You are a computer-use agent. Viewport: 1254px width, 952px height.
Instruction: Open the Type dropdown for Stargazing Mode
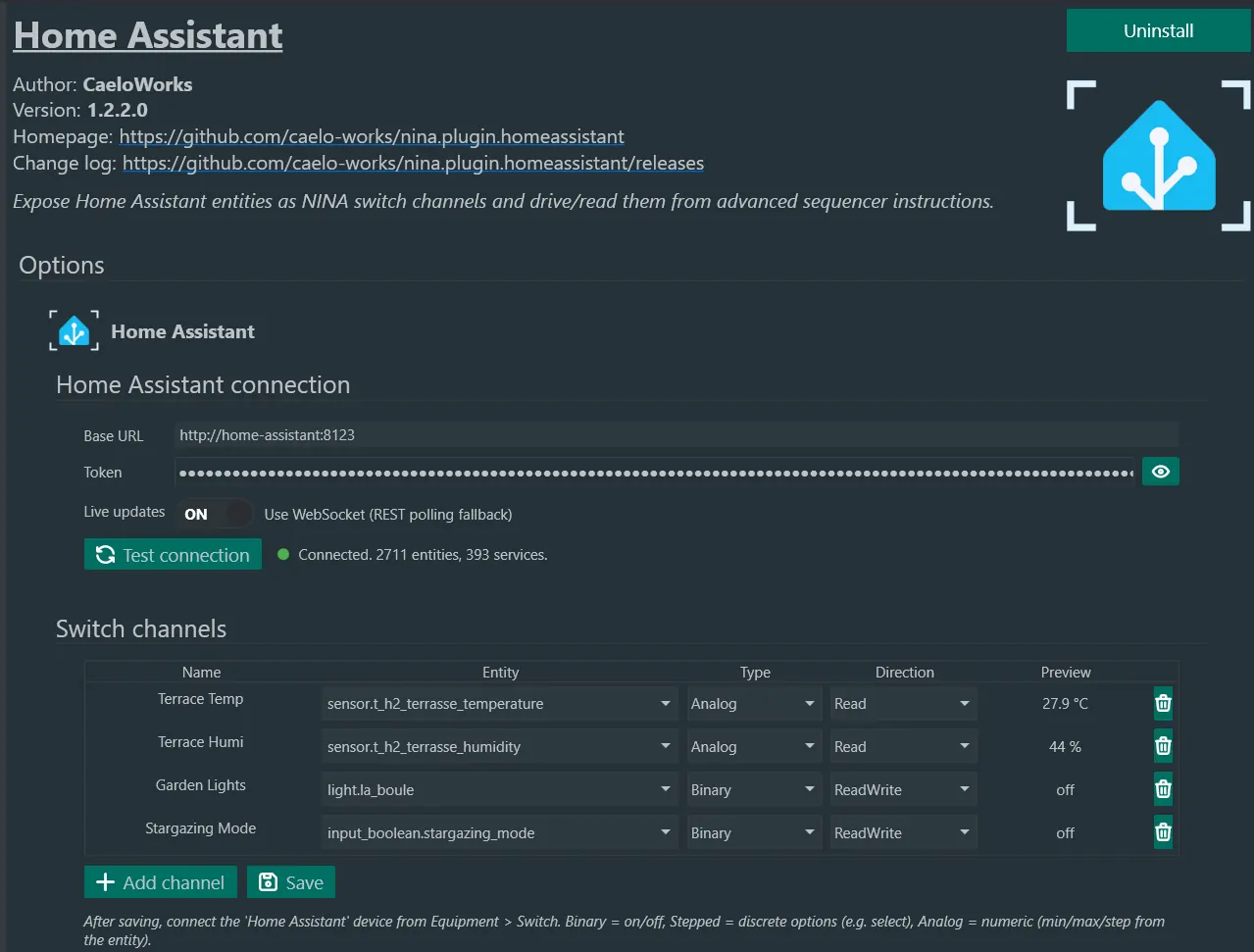point(754,833)
